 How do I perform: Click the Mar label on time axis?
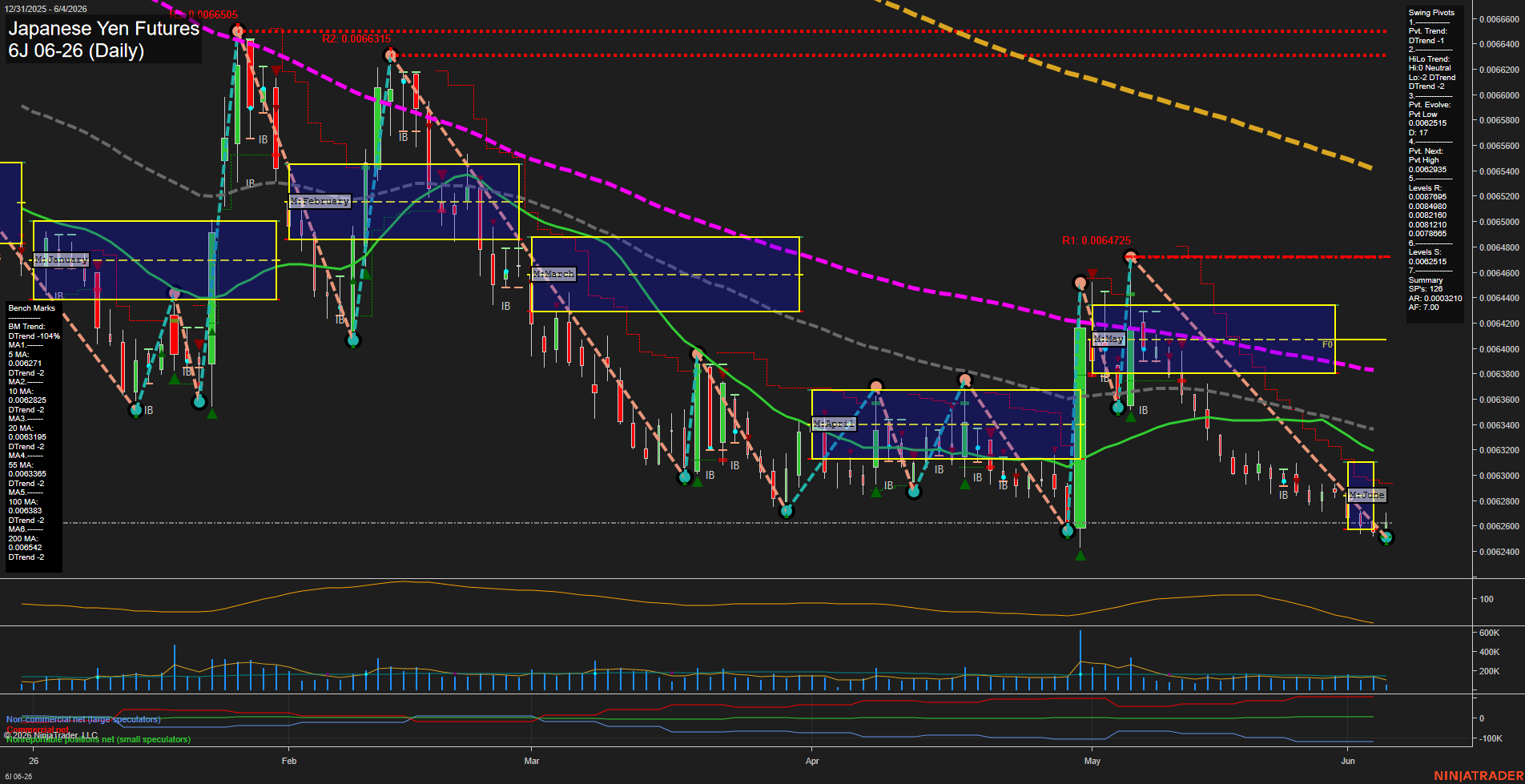coord(532,761)
